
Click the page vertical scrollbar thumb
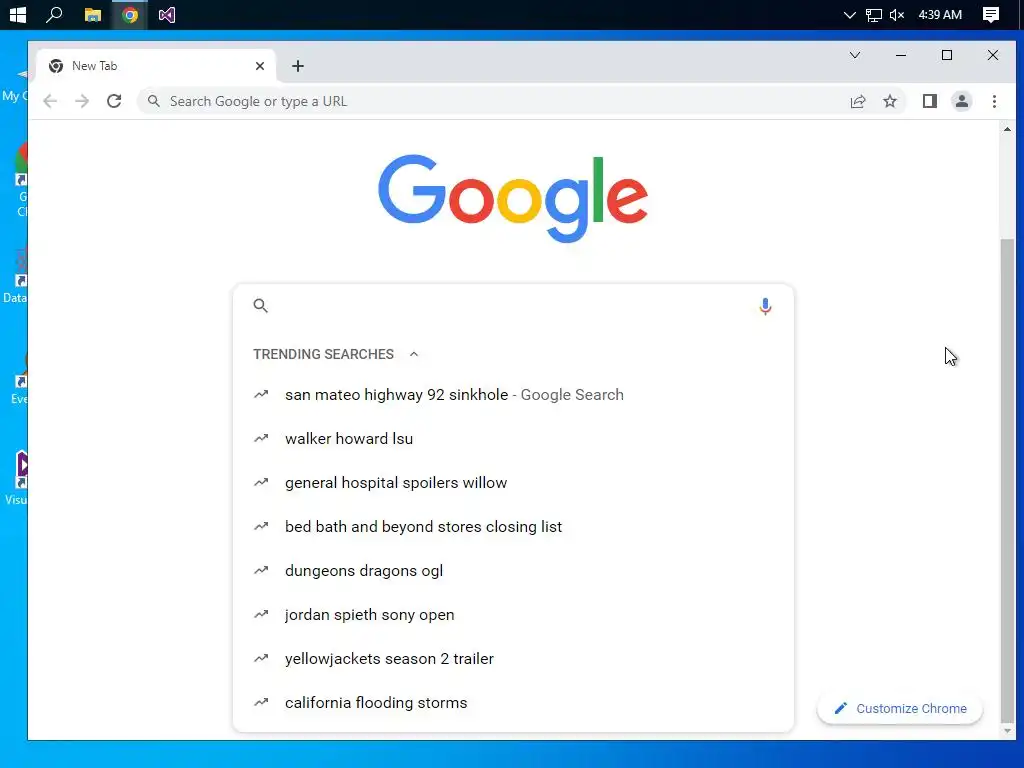(x=1008, y=479)
